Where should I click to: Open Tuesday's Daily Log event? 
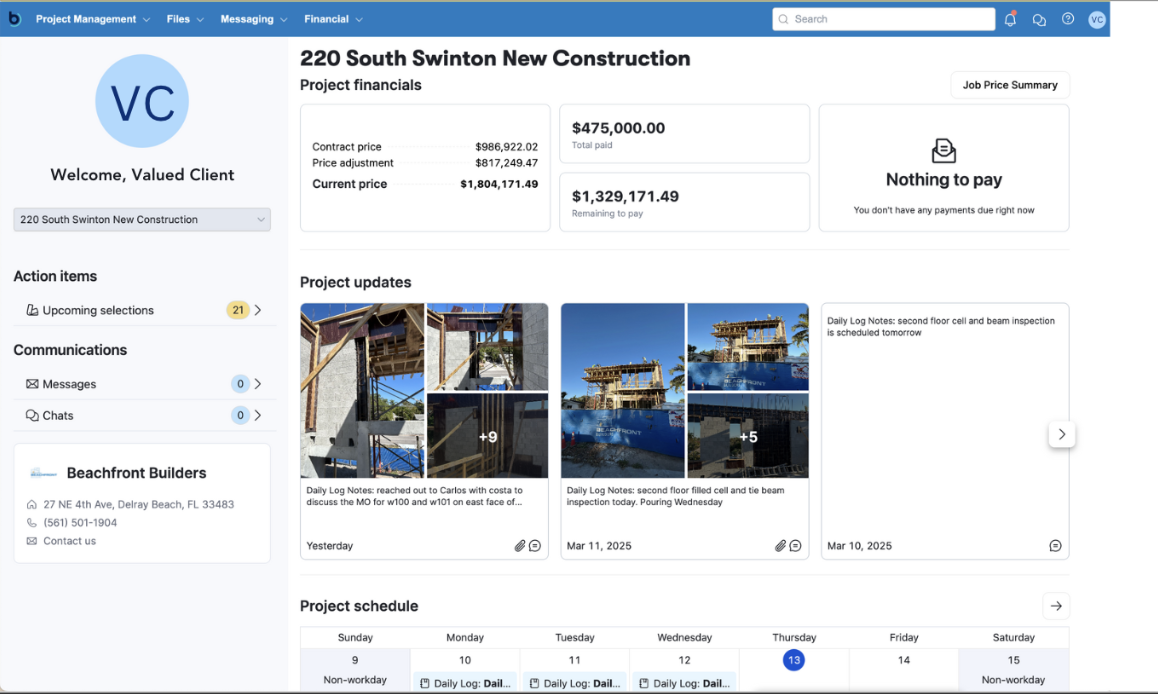[x=575, y=683]
